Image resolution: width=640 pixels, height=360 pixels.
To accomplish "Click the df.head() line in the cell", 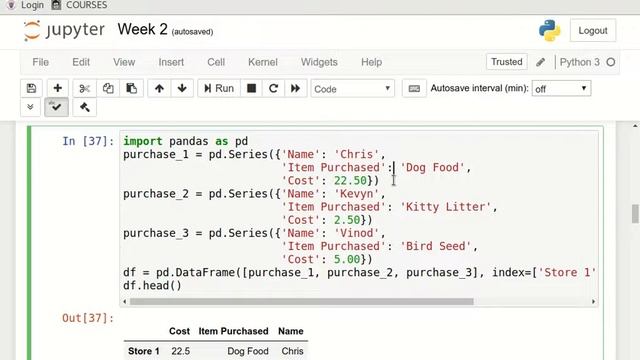I will [x=152, y=286].
